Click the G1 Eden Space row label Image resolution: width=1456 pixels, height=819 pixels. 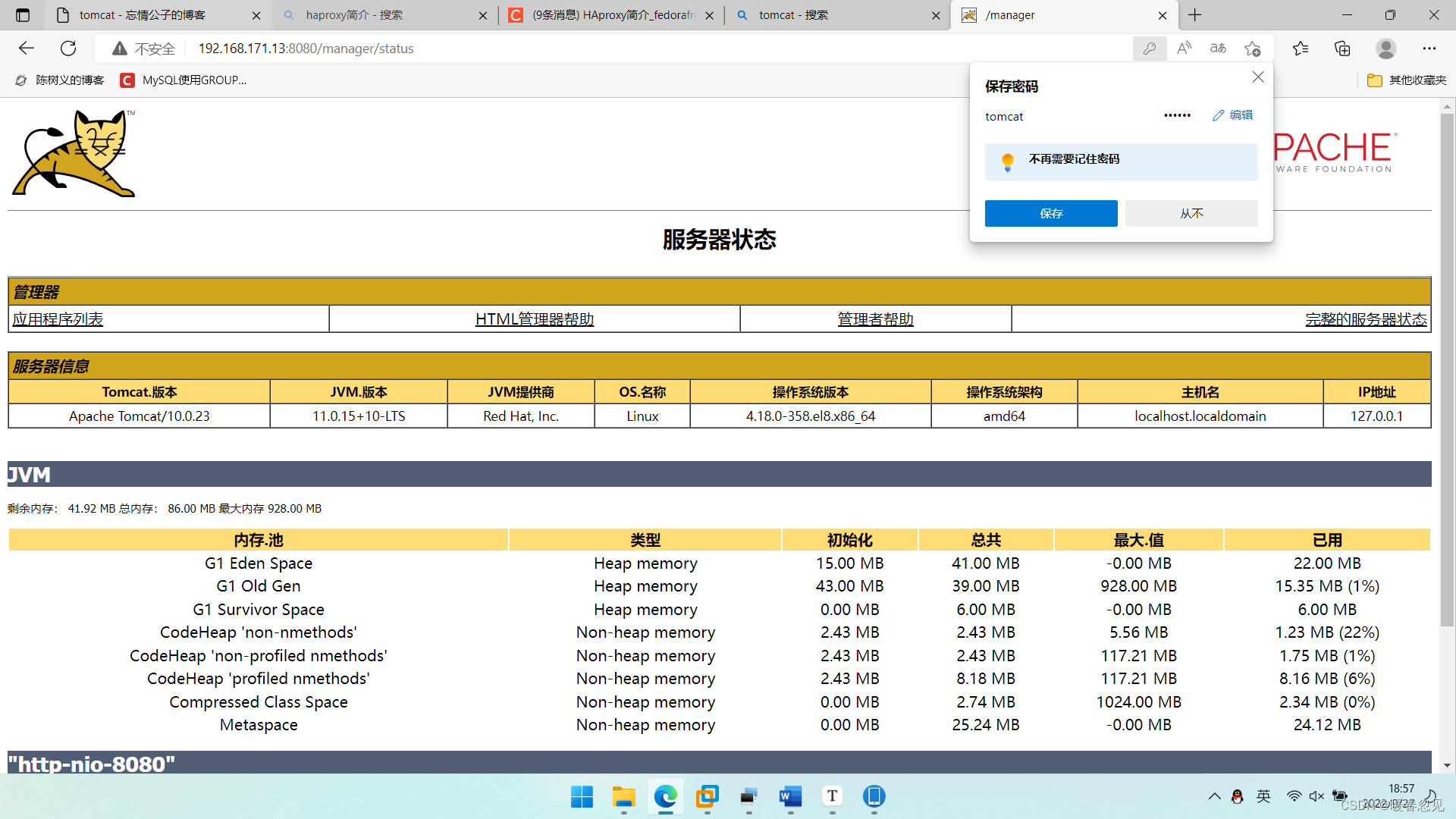(x=259, y=563)
